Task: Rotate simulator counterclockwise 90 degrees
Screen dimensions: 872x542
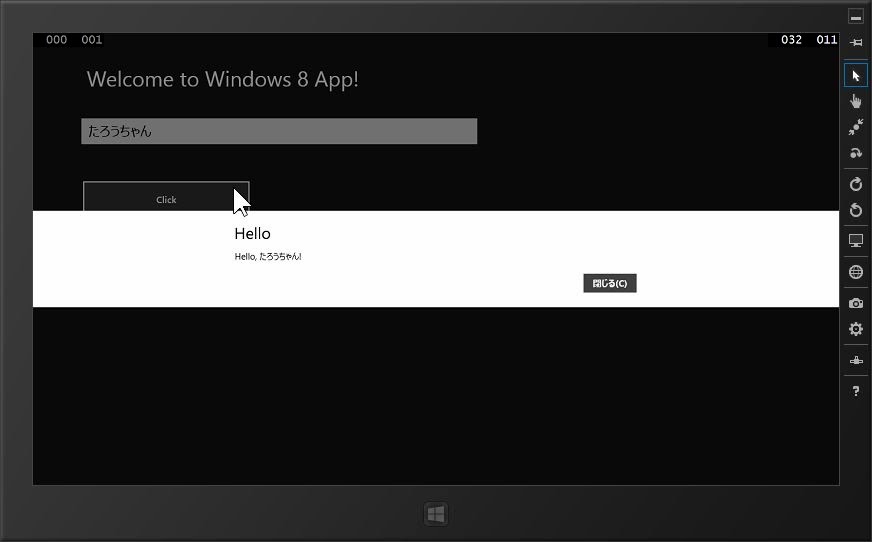Action: 856,210
